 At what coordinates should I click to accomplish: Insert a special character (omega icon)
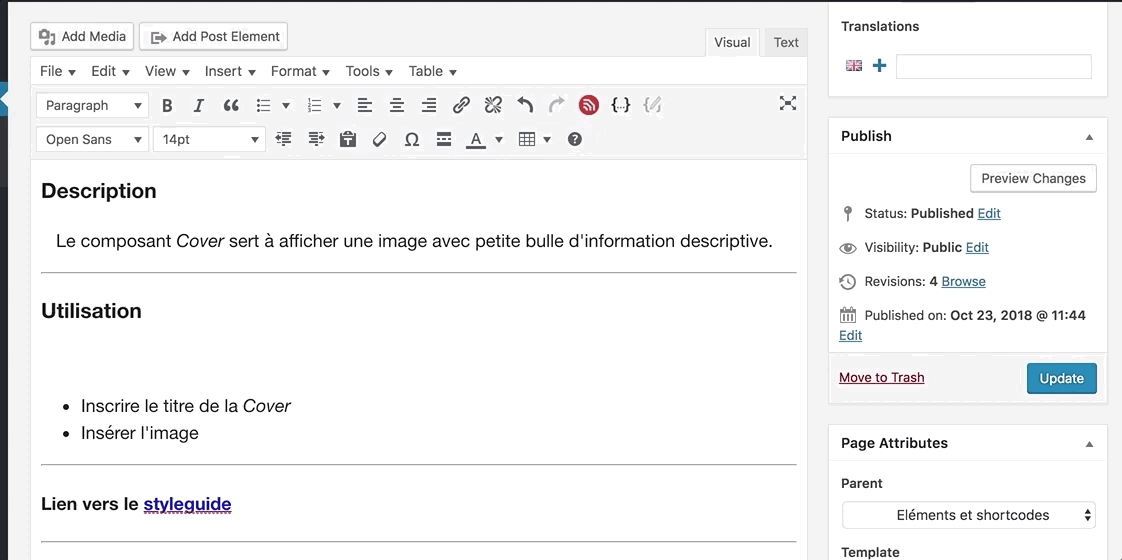[x=411, y=139]
